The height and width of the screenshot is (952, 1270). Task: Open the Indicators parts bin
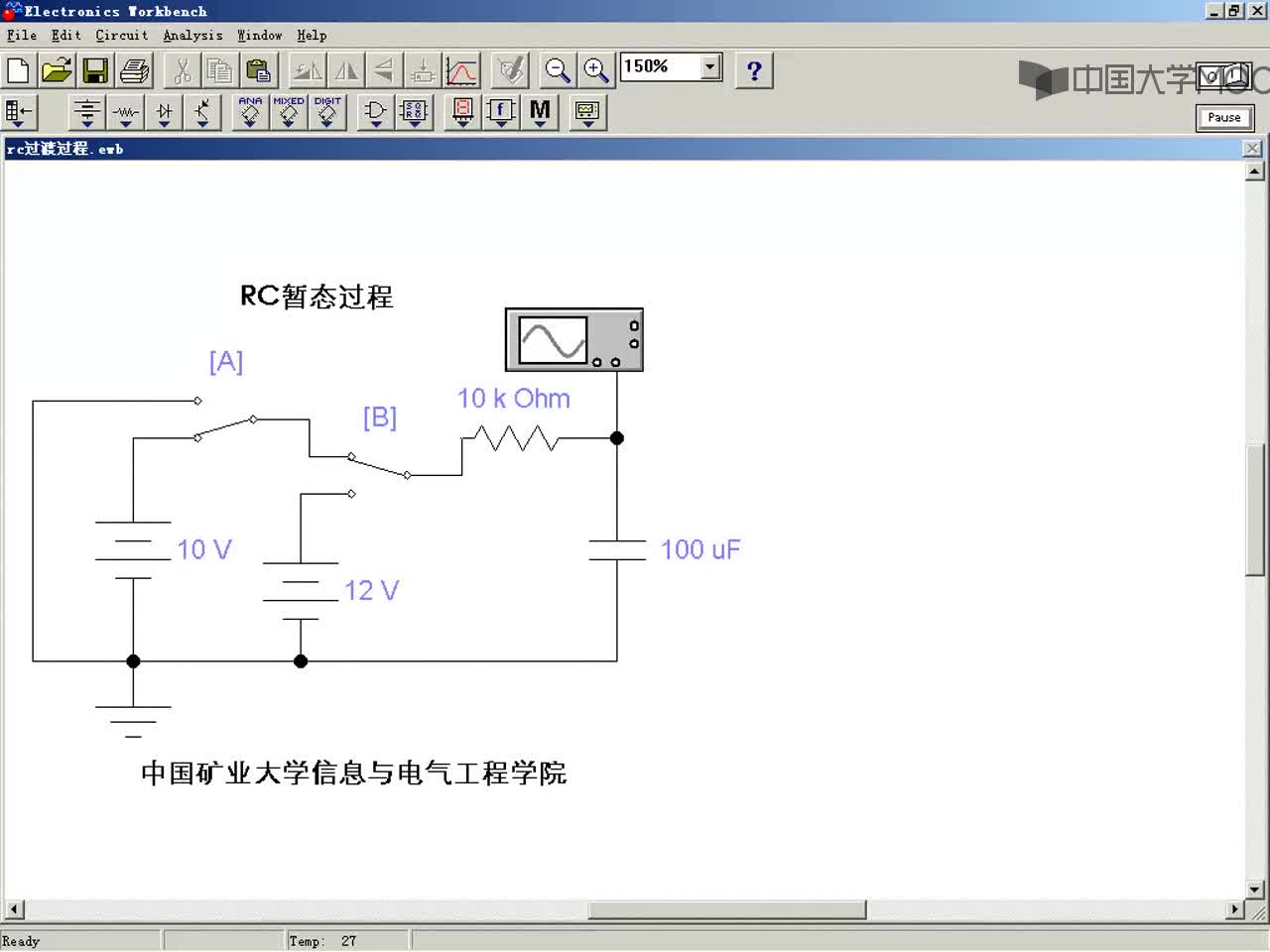462,112
